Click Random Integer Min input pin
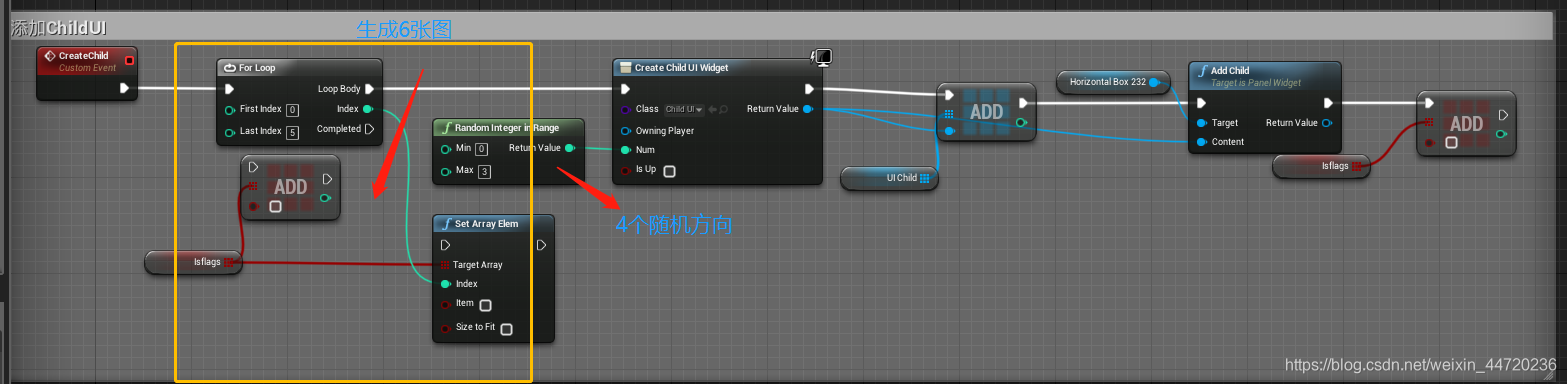Image resolution: width=1567 pixels, height=384 pixels. 446,148
